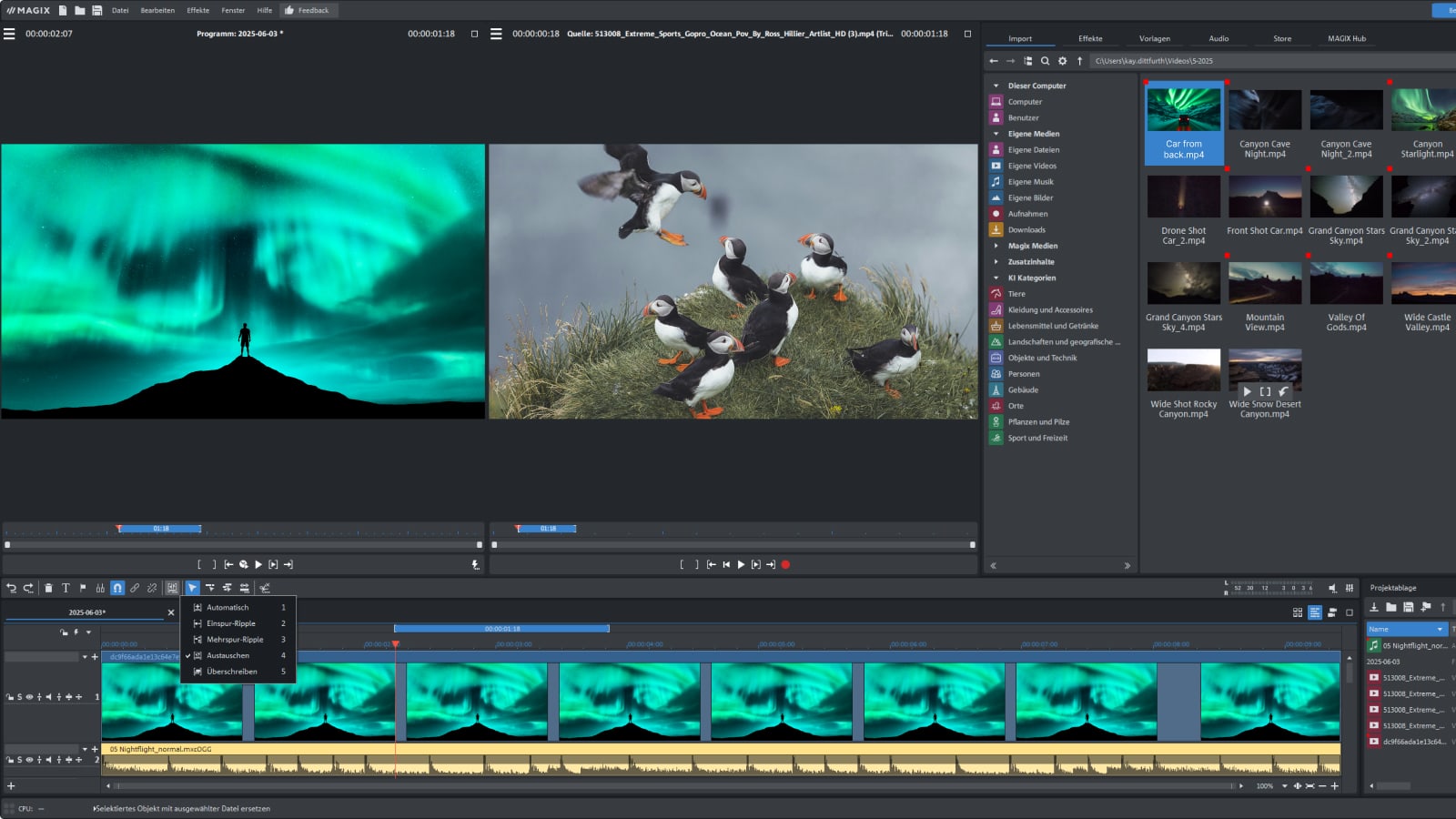The image size is (1456, 819).
Task: Click the timeline horizontal scrollbar track
Action: pyautogui.click(x=673, y=785)
